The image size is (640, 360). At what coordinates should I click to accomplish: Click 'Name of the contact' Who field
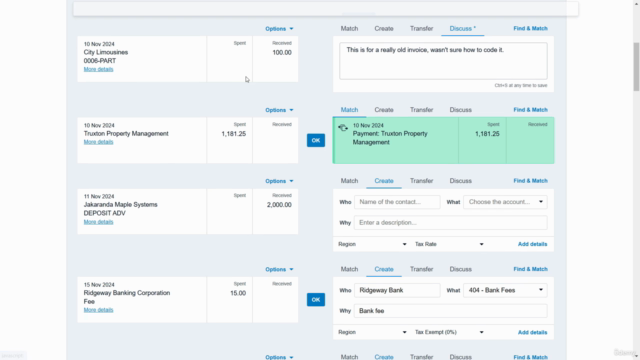point(397,202)
